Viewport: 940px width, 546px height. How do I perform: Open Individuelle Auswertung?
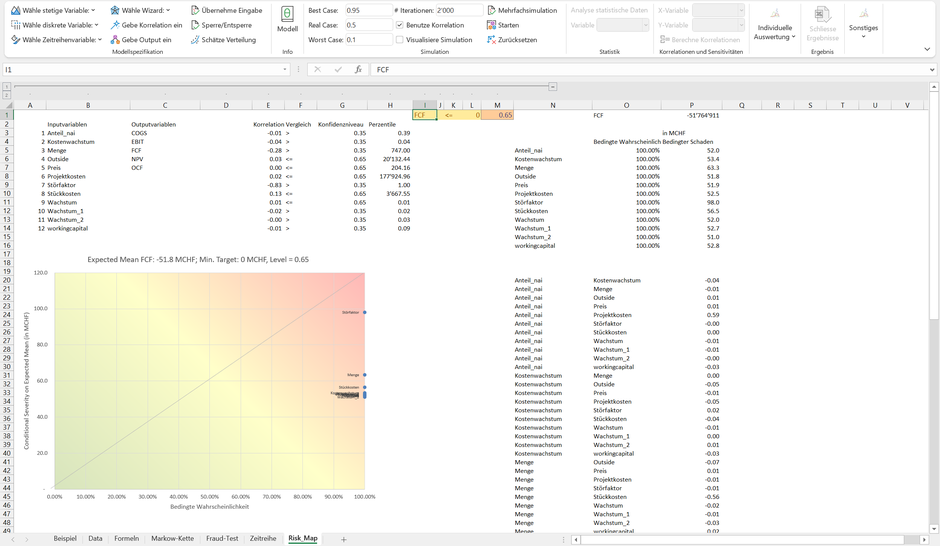click(x=775, y=24)
